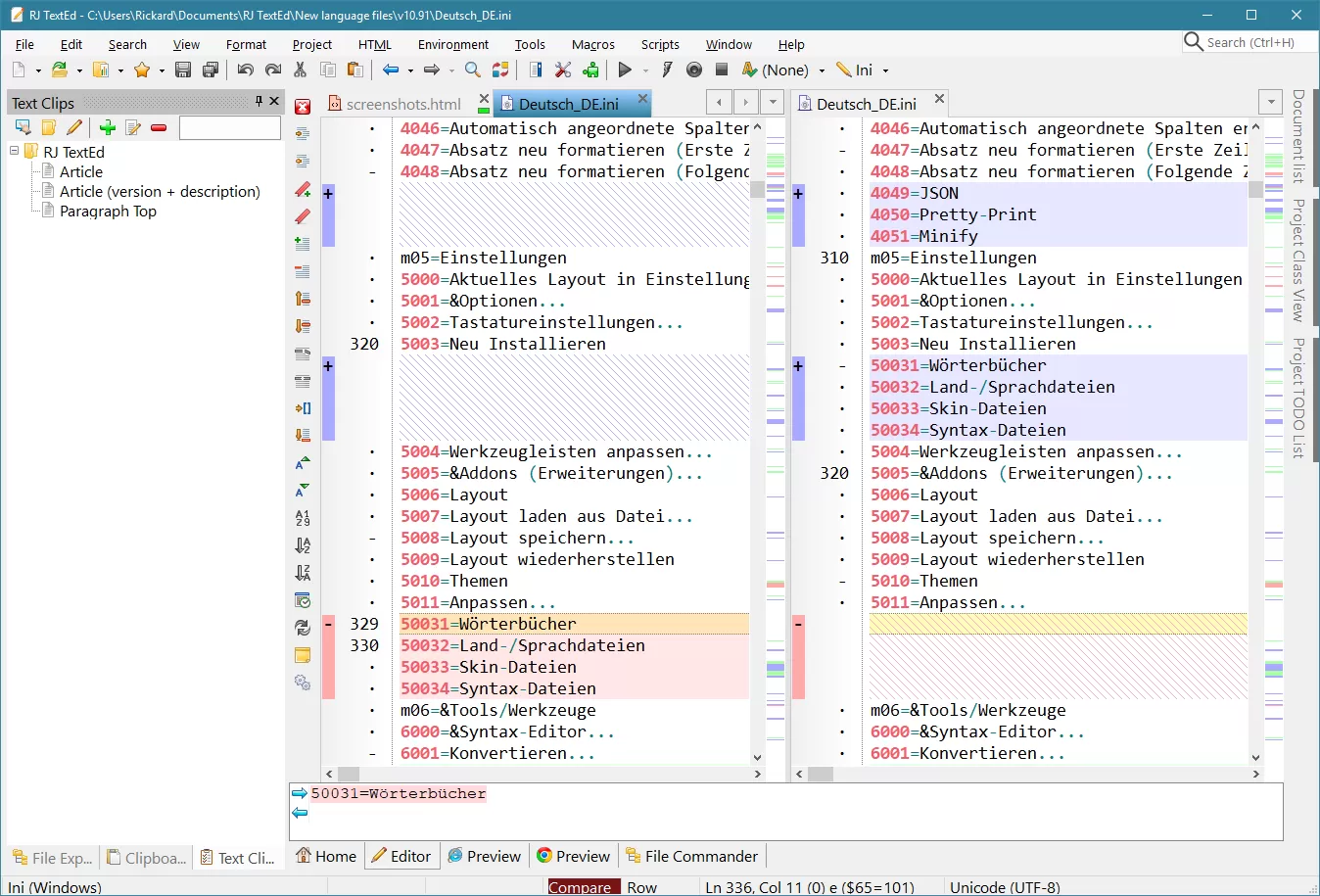Switch to the screenshots.html tab
This screenshot has width=1320, height=896.
click(402, 104)
